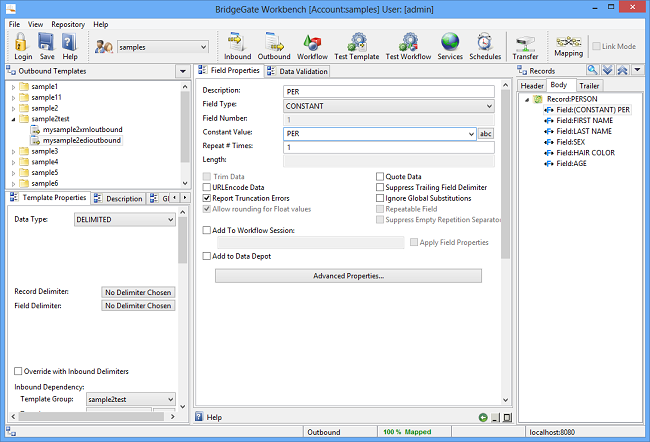Open the samples account dropdown
This screenshot has width=650, height=442.
coord(204,47)
